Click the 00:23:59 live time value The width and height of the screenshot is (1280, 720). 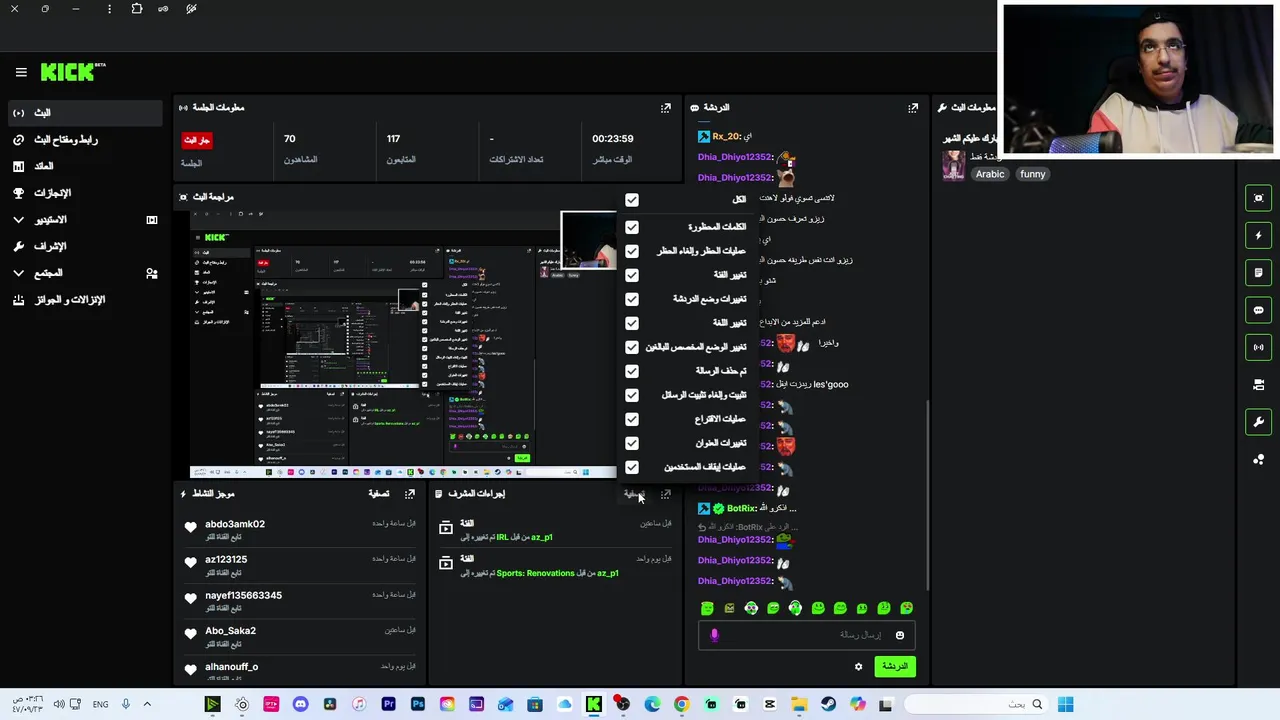click(612, 139)
